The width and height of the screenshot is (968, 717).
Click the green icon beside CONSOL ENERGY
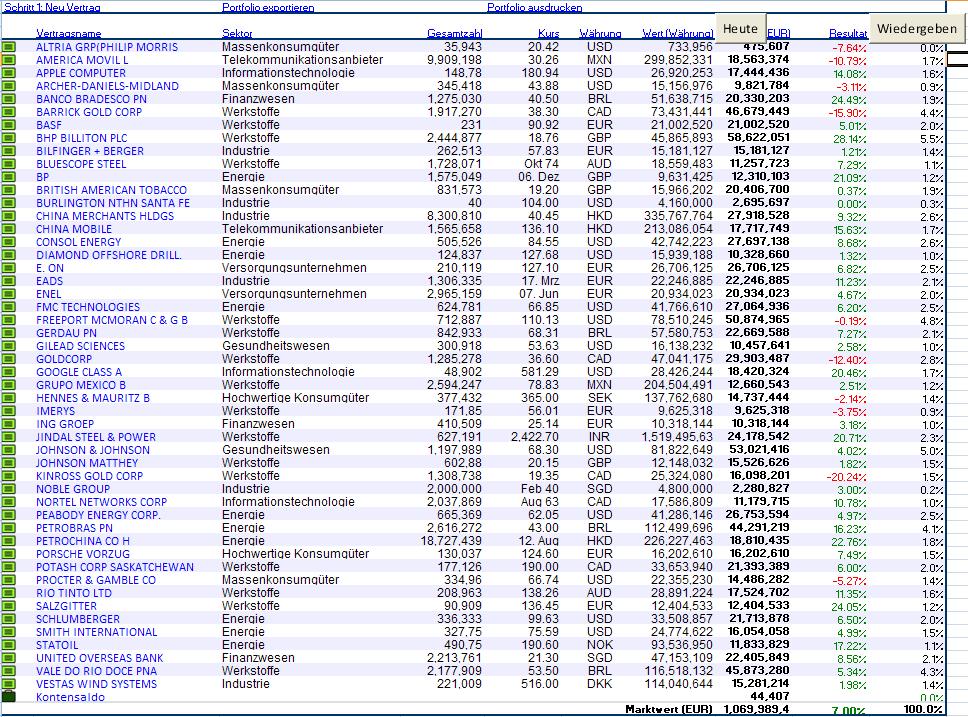[8, 241]
